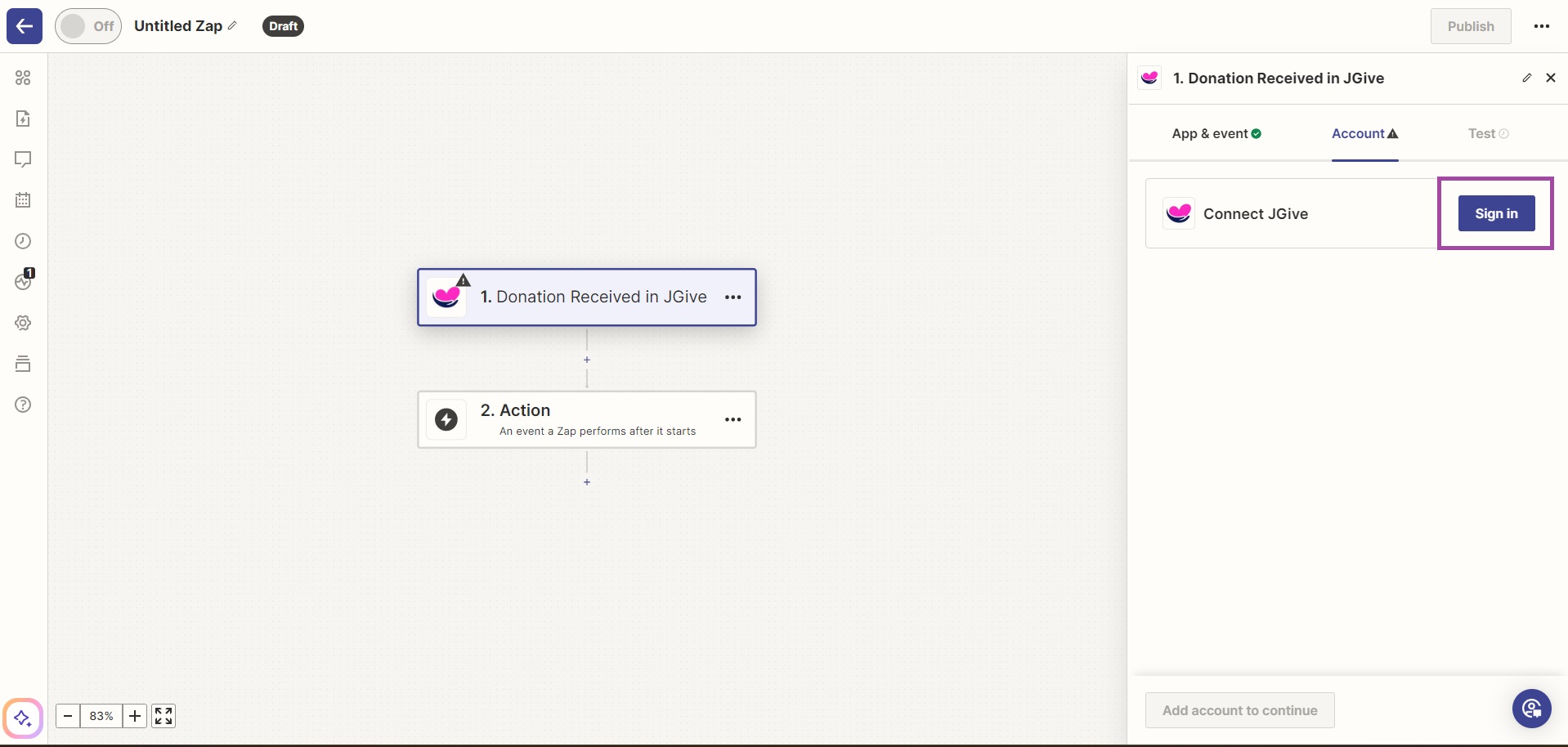Image resolution: width=1568 pixels, height=747 pixels.
Task: Add a step between trigger and action
Action: coord(587,360)
